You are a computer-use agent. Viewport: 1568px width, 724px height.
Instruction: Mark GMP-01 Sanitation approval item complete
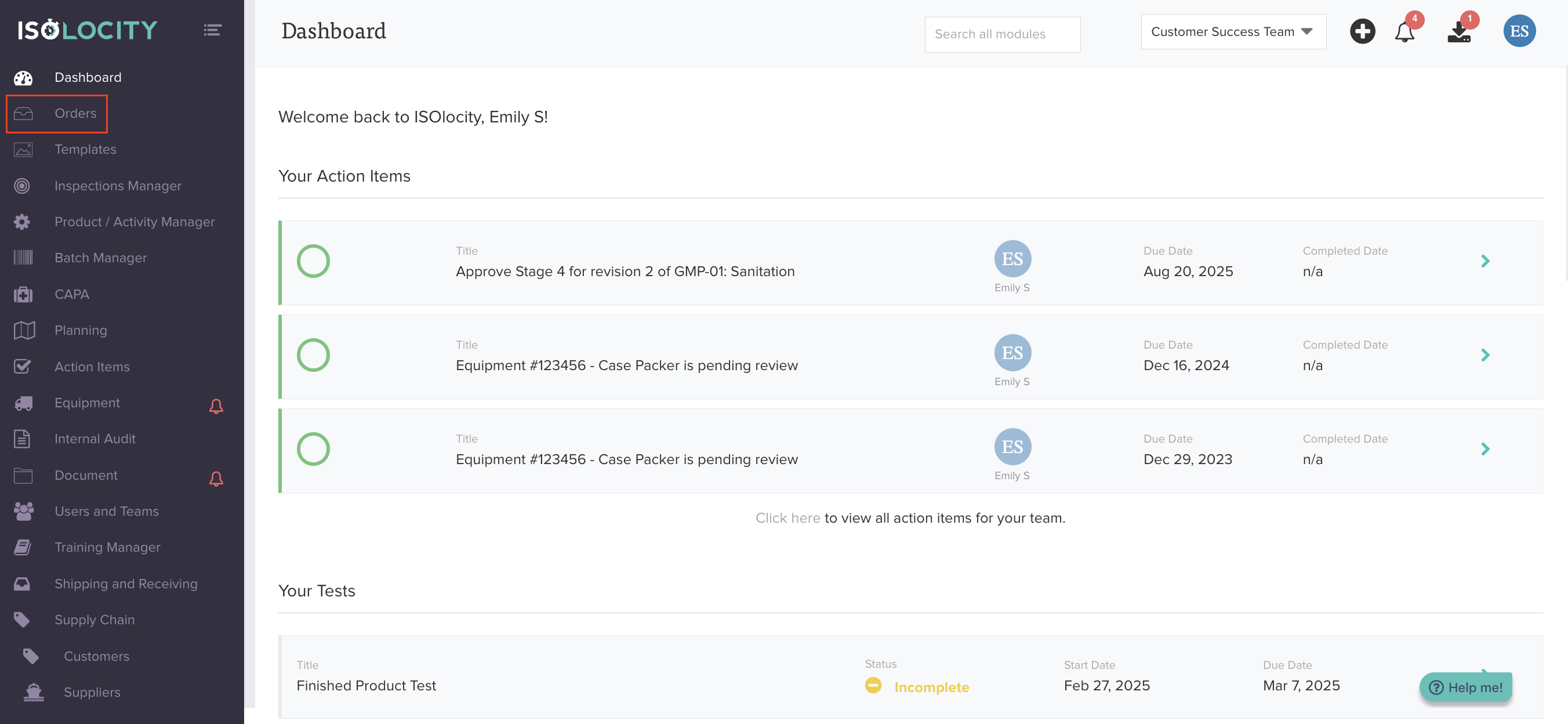coord(313,261)
